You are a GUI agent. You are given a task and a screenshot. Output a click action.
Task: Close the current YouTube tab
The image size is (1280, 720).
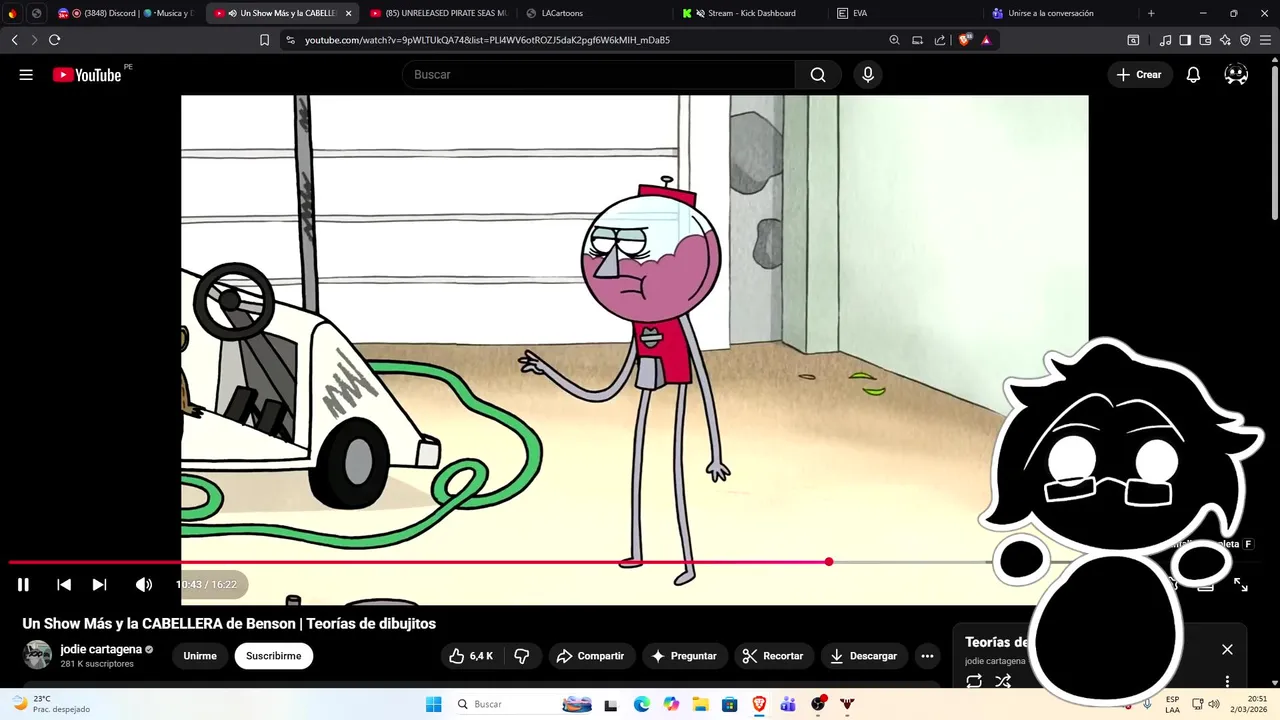pos(348,13)
